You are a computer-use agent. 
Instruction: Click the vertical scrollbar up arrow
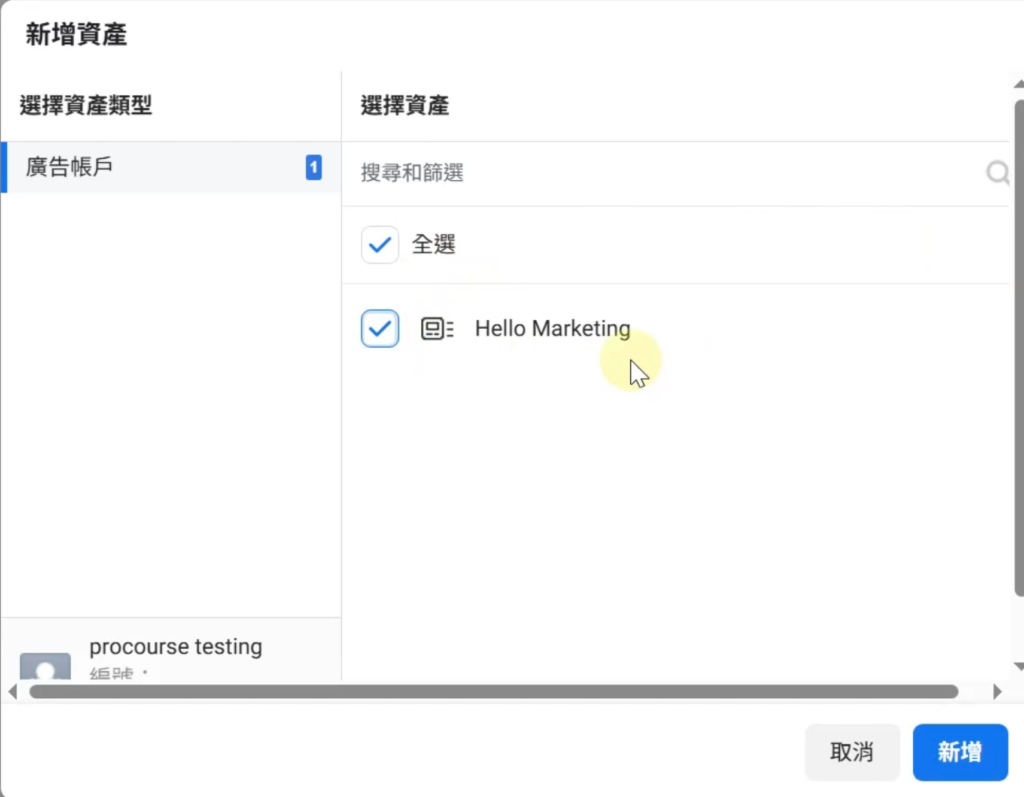coord(1018,85)
